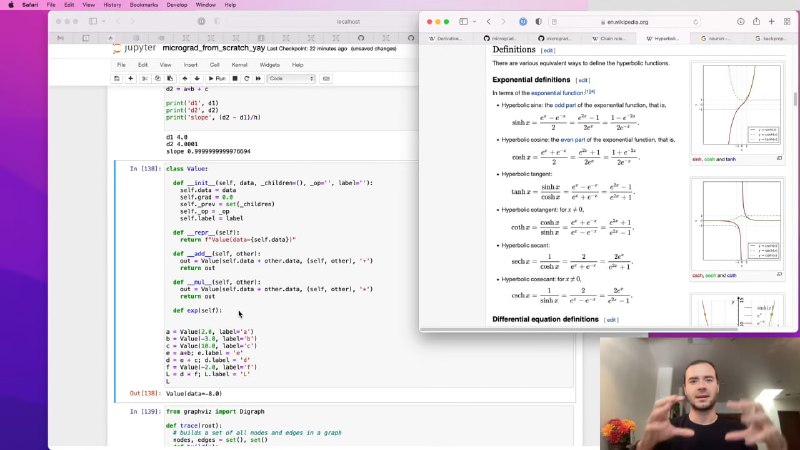Click the share icon in Wikipedia window

tap(756, 21)
